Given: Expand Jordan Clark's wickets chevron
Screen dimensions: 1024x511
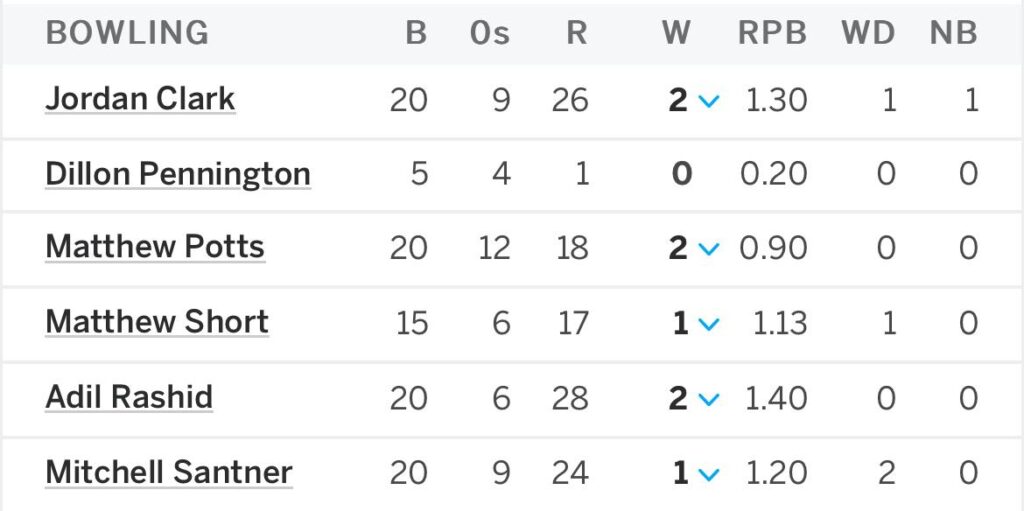Looking at the screenshot, I should click(709, 101).
